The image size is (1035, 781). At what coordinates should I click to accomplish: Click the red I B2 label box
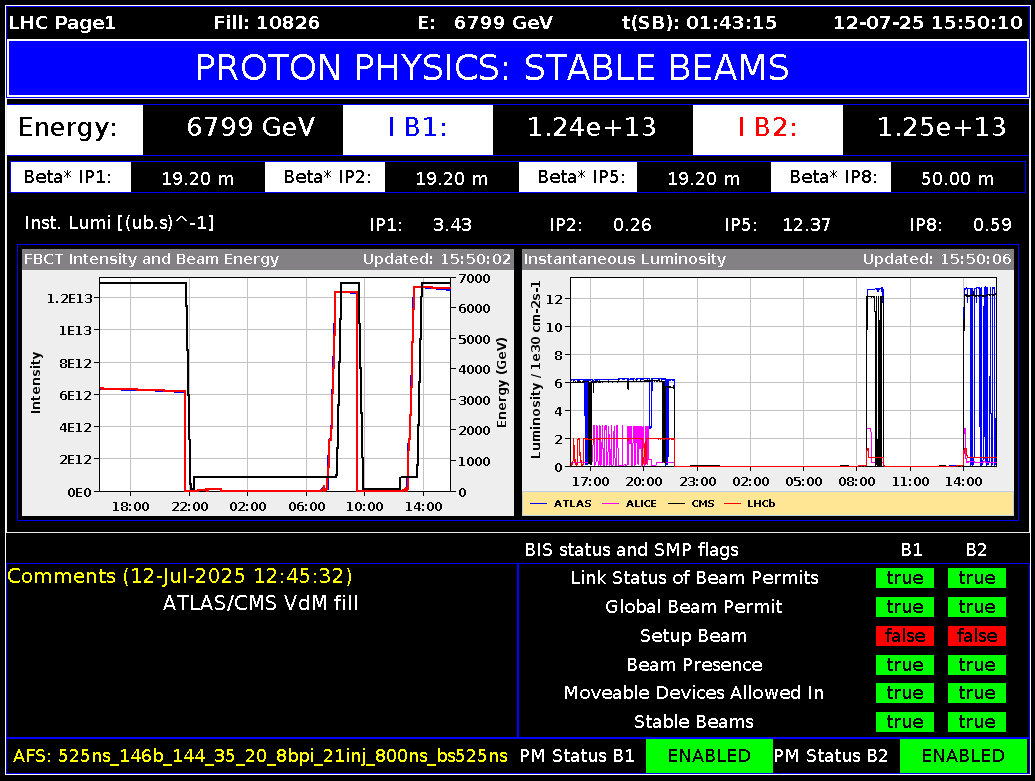(x=767, y=128)
